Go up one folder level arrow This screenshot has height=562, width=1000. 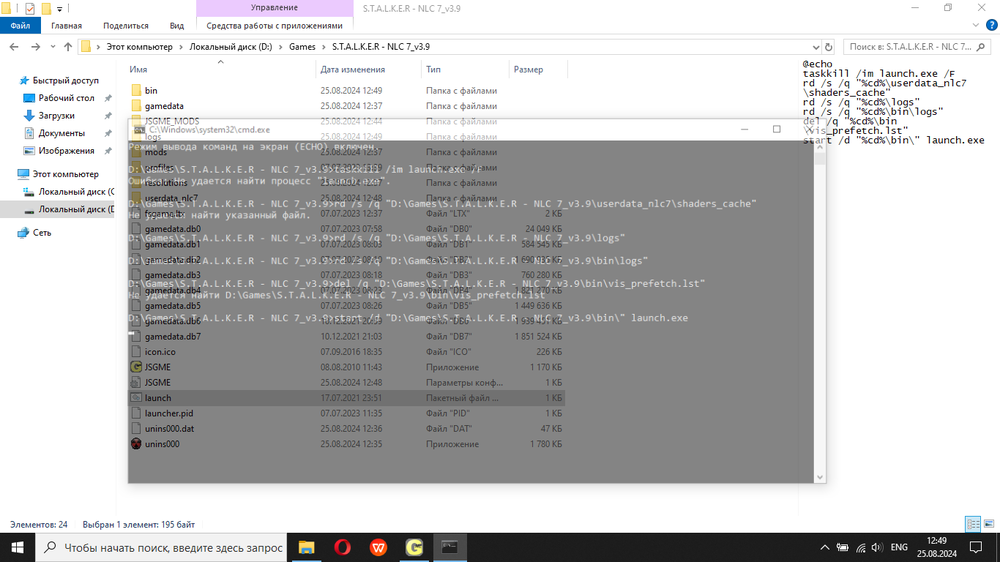coord(68,47)
